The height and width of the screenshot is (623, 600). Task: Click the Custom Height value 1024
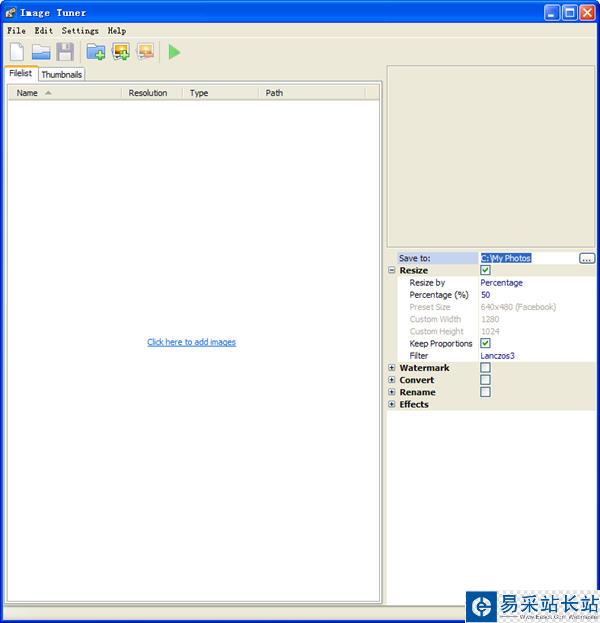pos(490,331)
